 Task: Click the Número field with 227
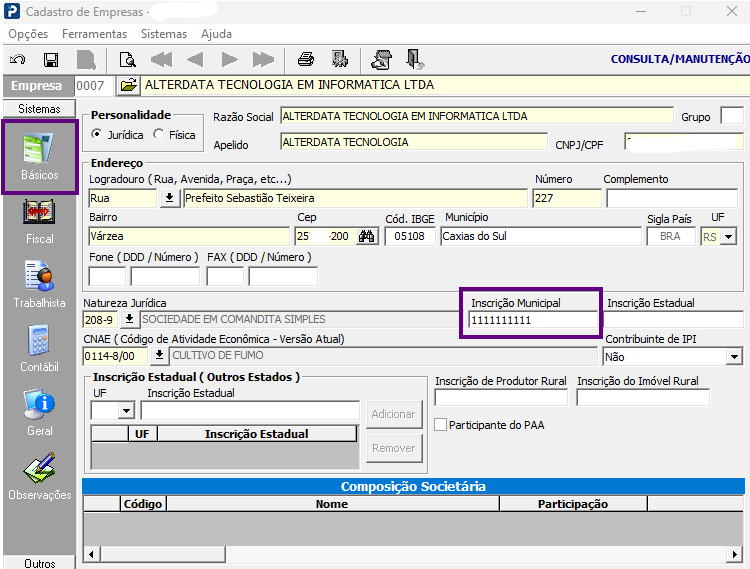point(567,198)
